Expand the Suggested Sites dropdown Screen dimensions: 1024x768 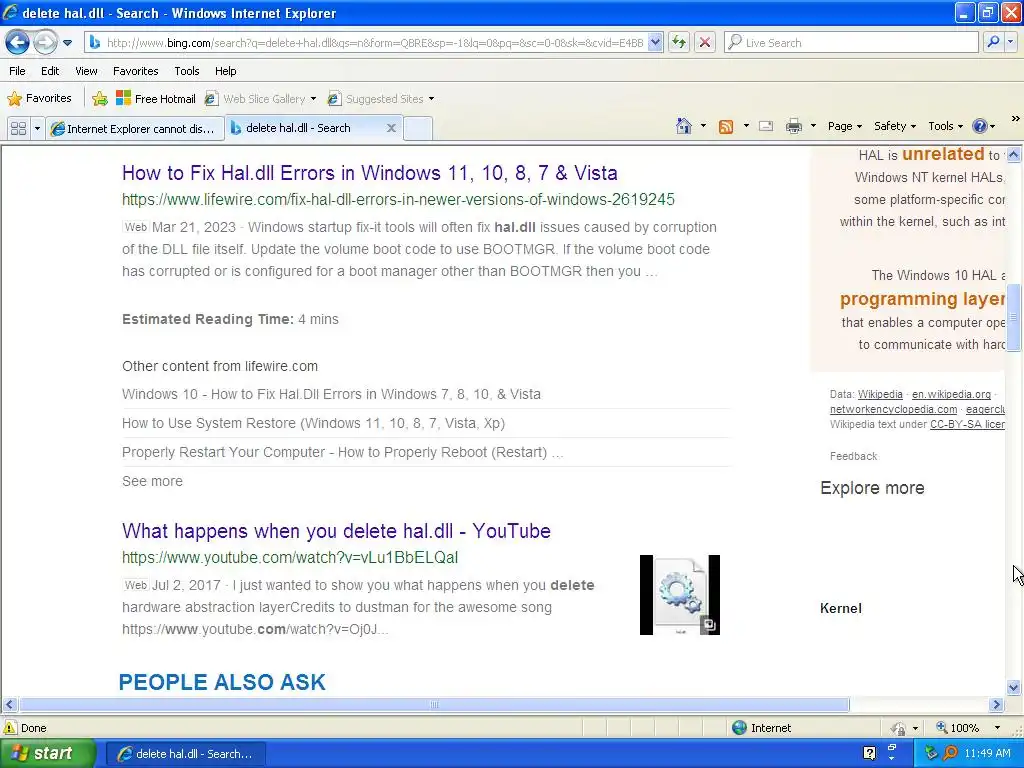point(431,99)
